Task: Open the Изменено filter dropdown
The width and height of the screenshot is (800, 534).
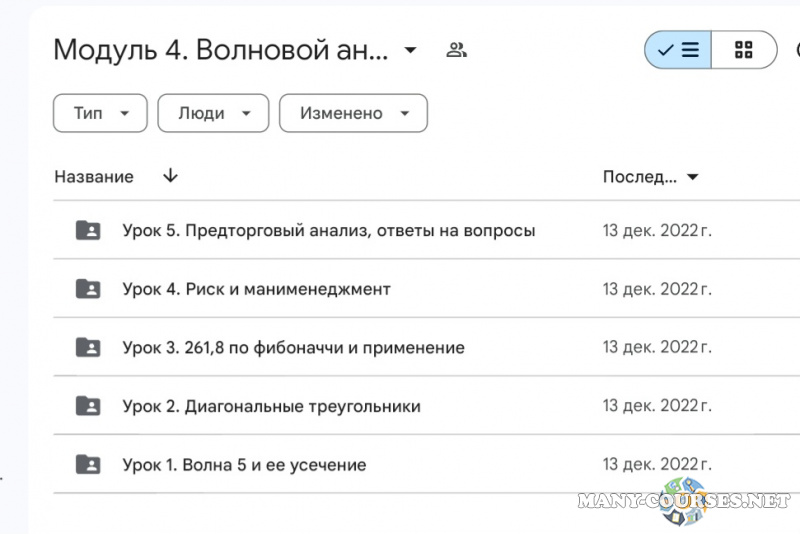Action: tap(353, 113)
